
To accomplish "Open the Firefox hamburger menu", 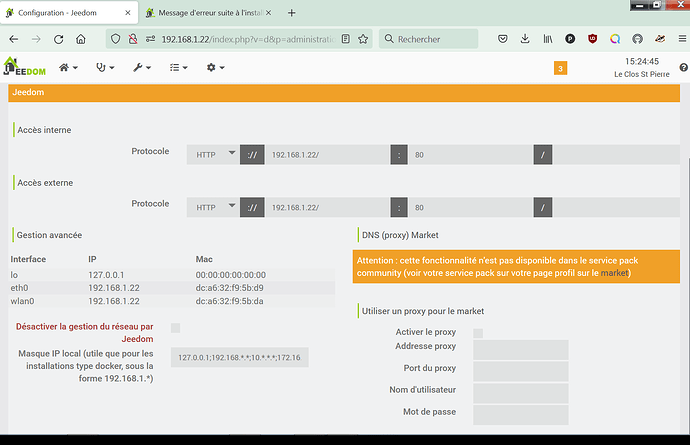I will pos(682,39).
